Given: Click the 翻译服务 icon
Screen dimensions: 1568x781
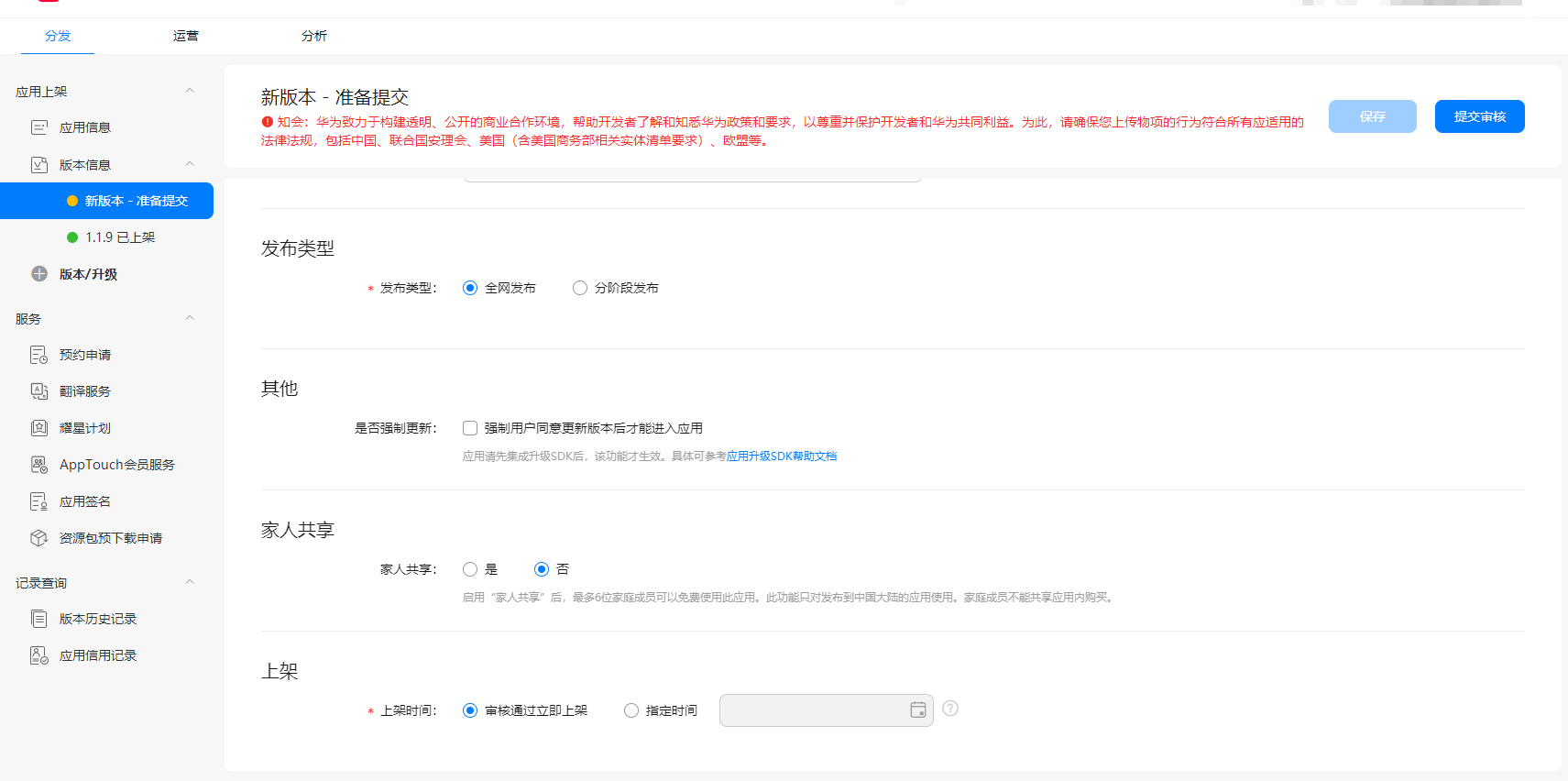Looking at the screenshot, I should coord(39,391).
